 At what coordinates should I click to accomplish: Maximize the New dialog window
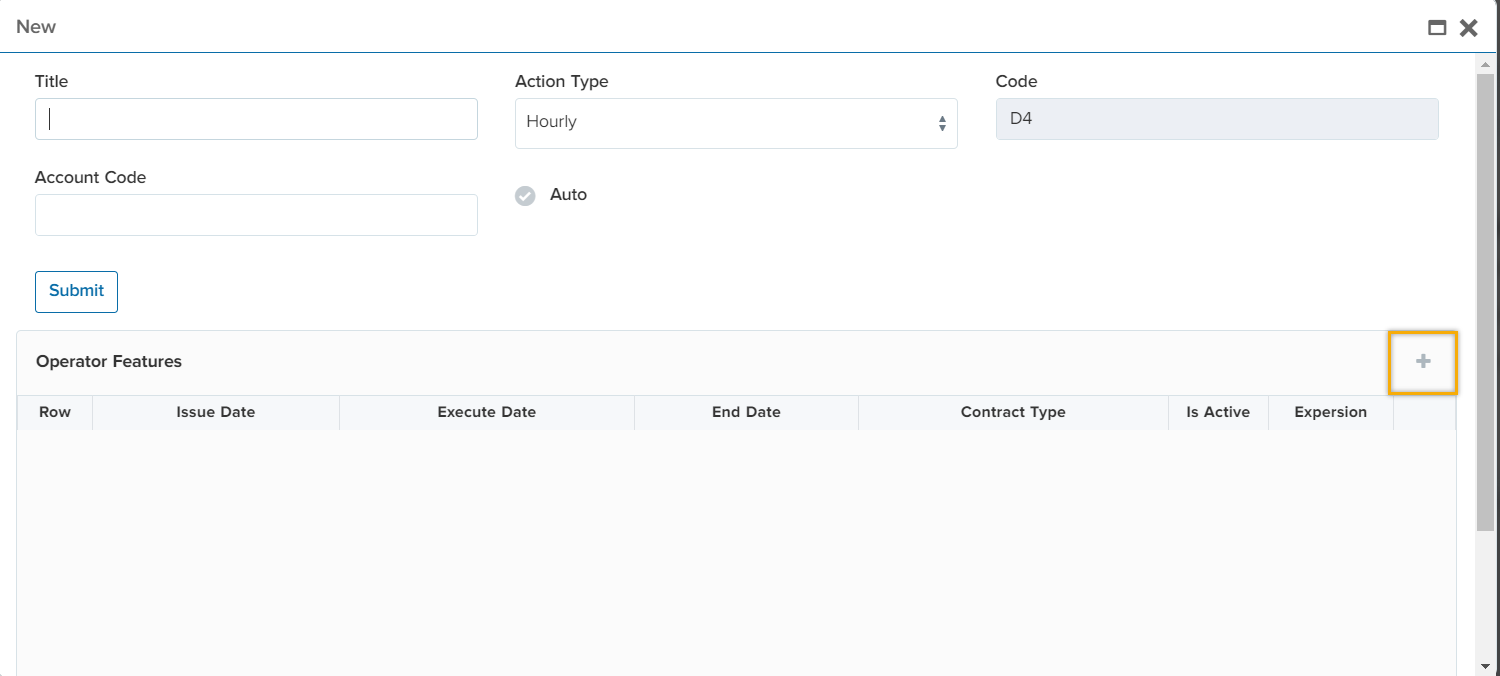pyautogui.click(x=1437, y=28)
